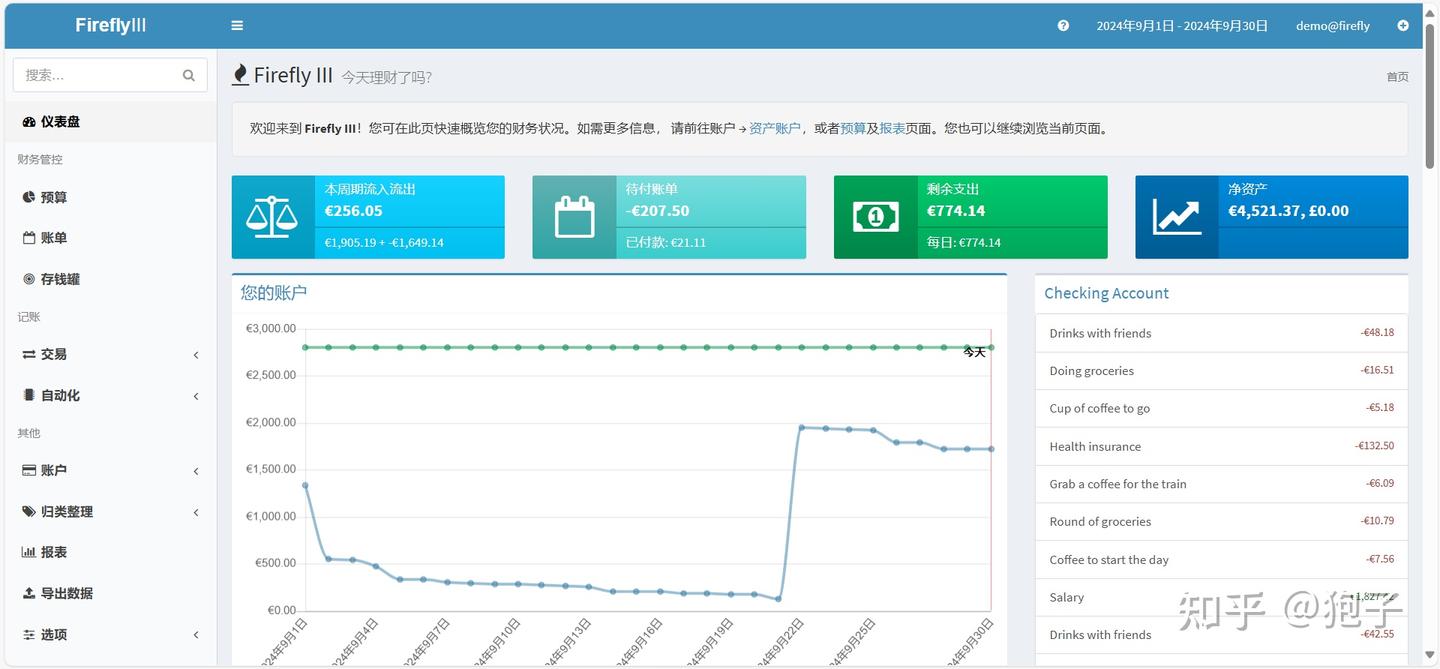1440x669 pixels.
Task: Click the 首页 link
Action: 1397,75
